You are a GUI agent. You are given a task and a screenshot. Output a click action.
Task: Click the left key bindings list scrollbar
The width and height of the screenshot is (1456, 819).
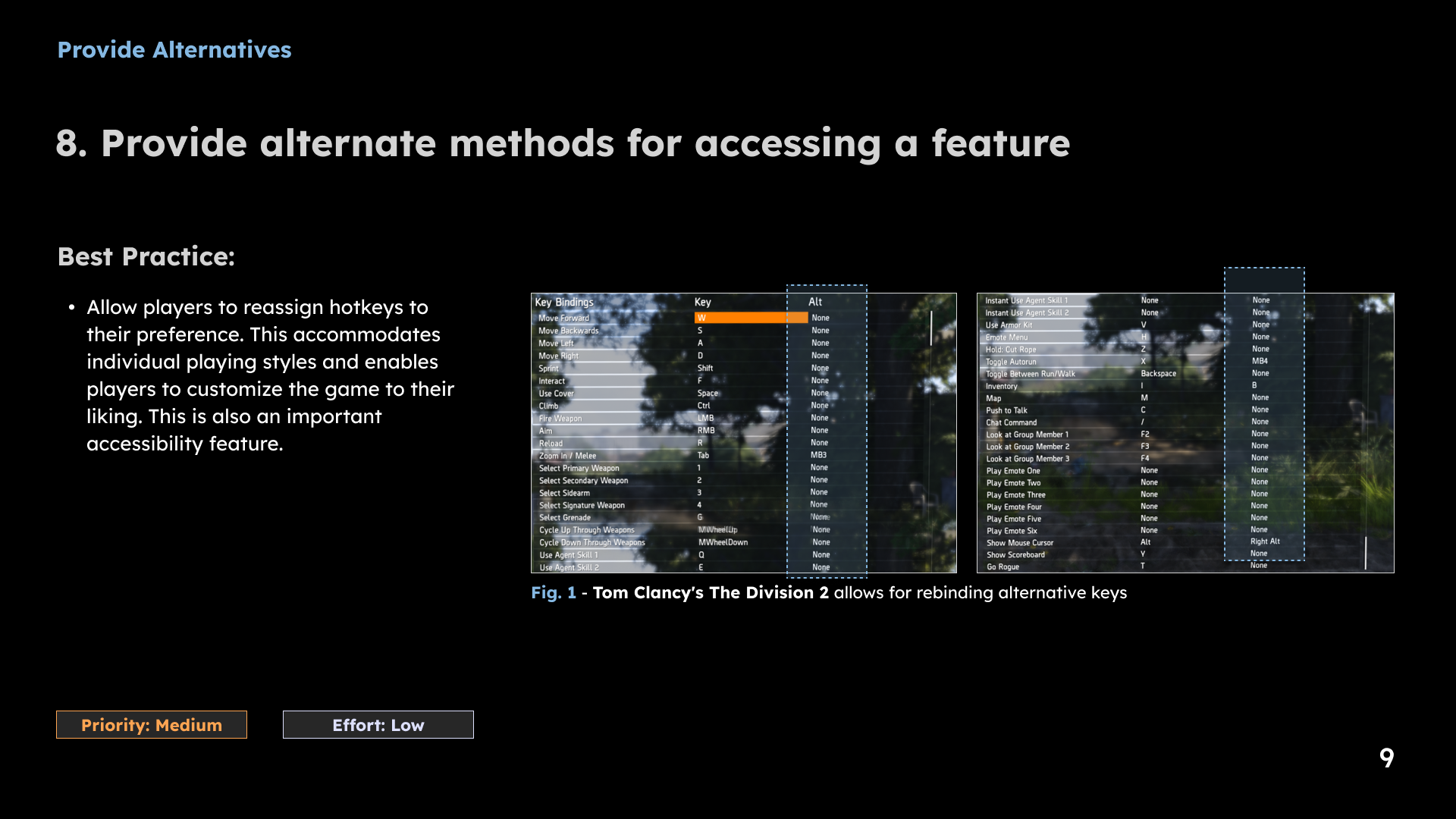[x=931, y=328]
